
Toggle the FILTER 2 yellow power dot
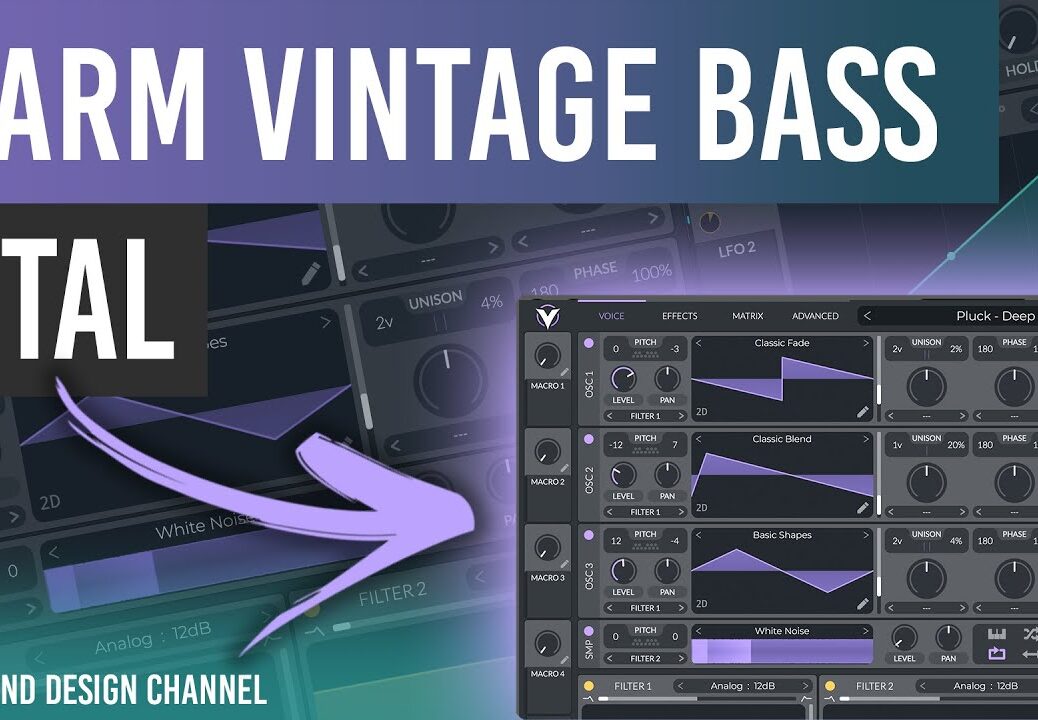coord(830,686)
